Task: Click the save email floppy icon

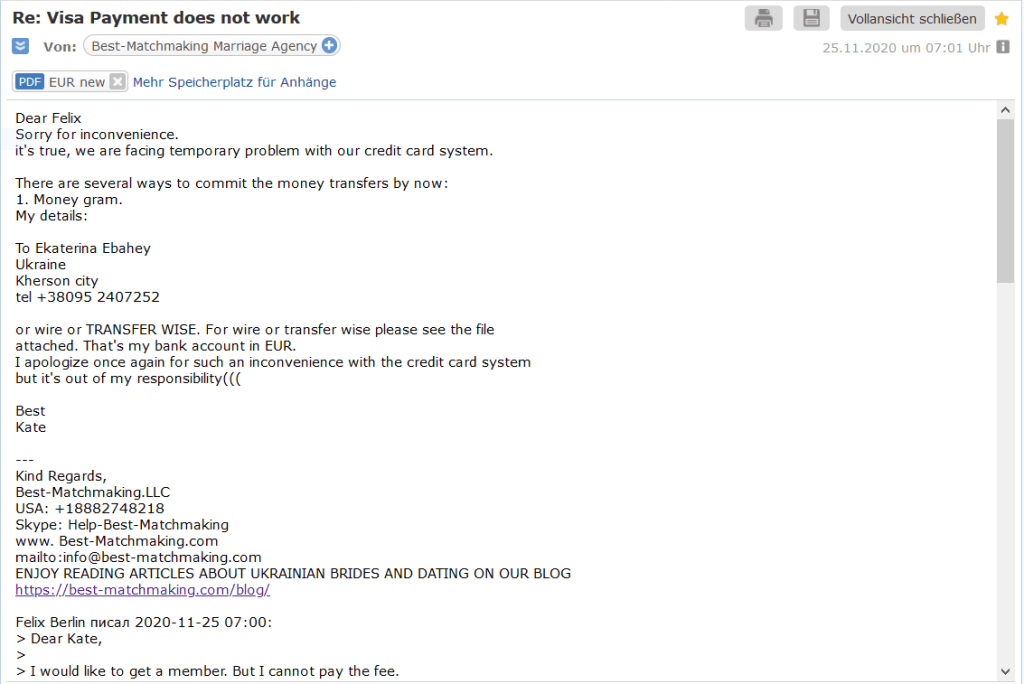Action: point(811,18)
